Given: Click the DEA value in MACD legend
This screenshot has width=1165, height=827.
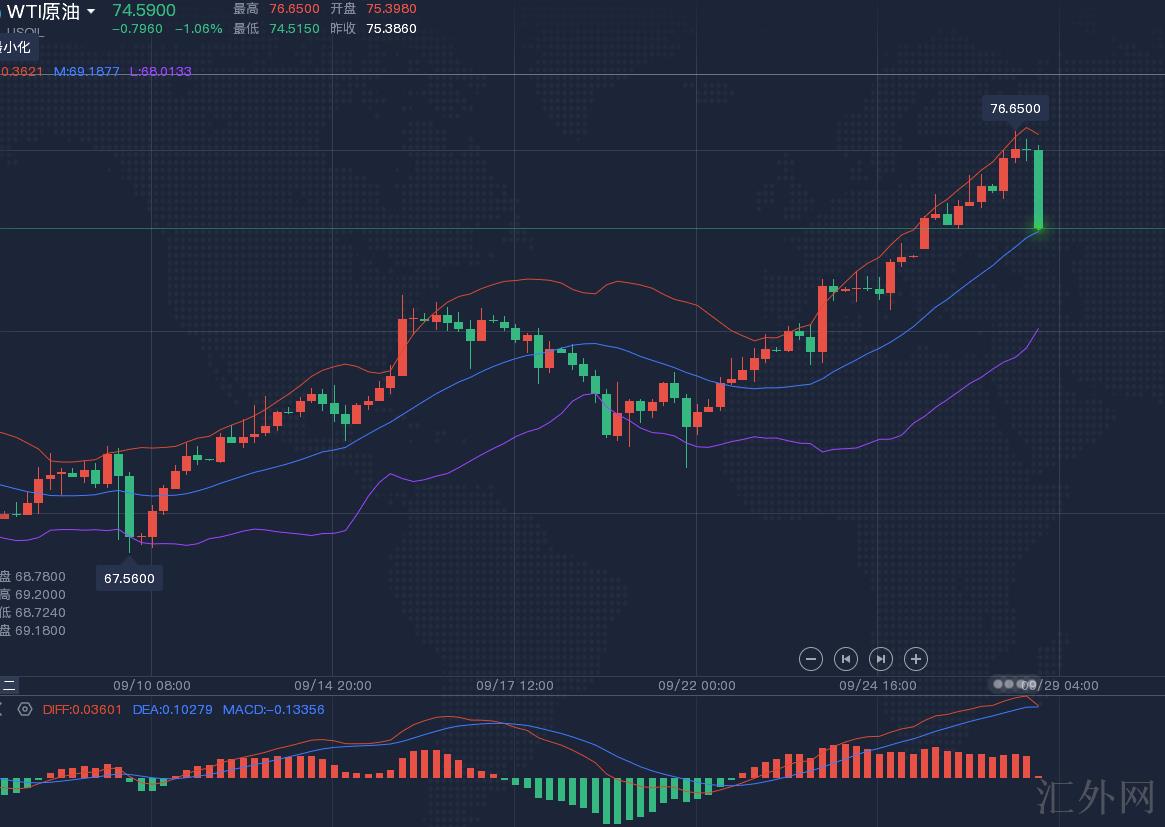Looking at the screenshot, I should tap(172, 709).
